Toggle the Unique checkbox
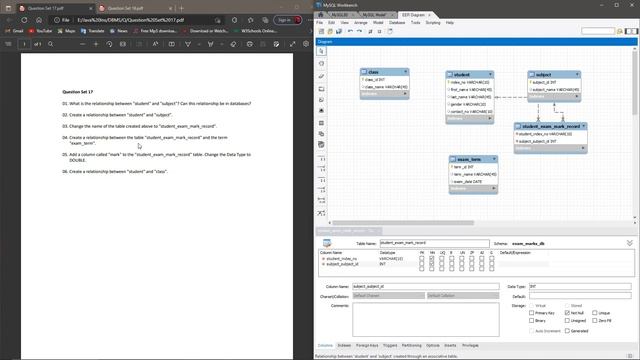Viewport: 640px width, 360px height. pos(595,313)
